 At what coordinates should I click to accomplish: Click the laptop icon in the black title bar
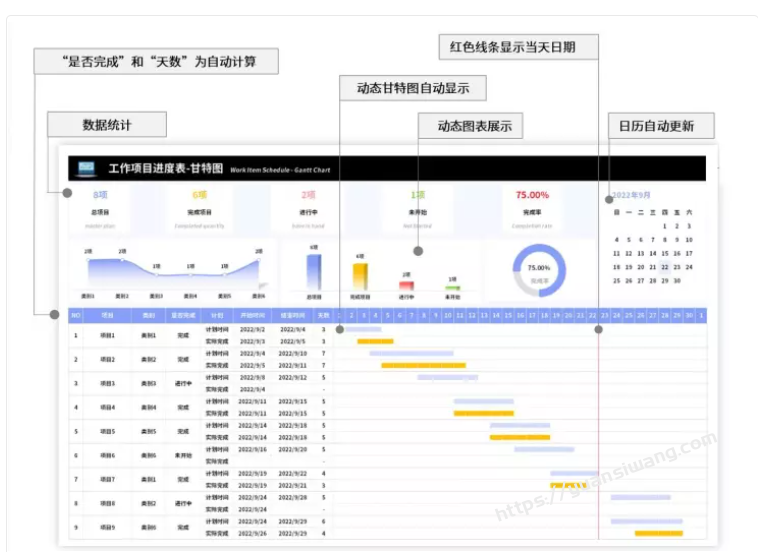[x=86, y=169]
